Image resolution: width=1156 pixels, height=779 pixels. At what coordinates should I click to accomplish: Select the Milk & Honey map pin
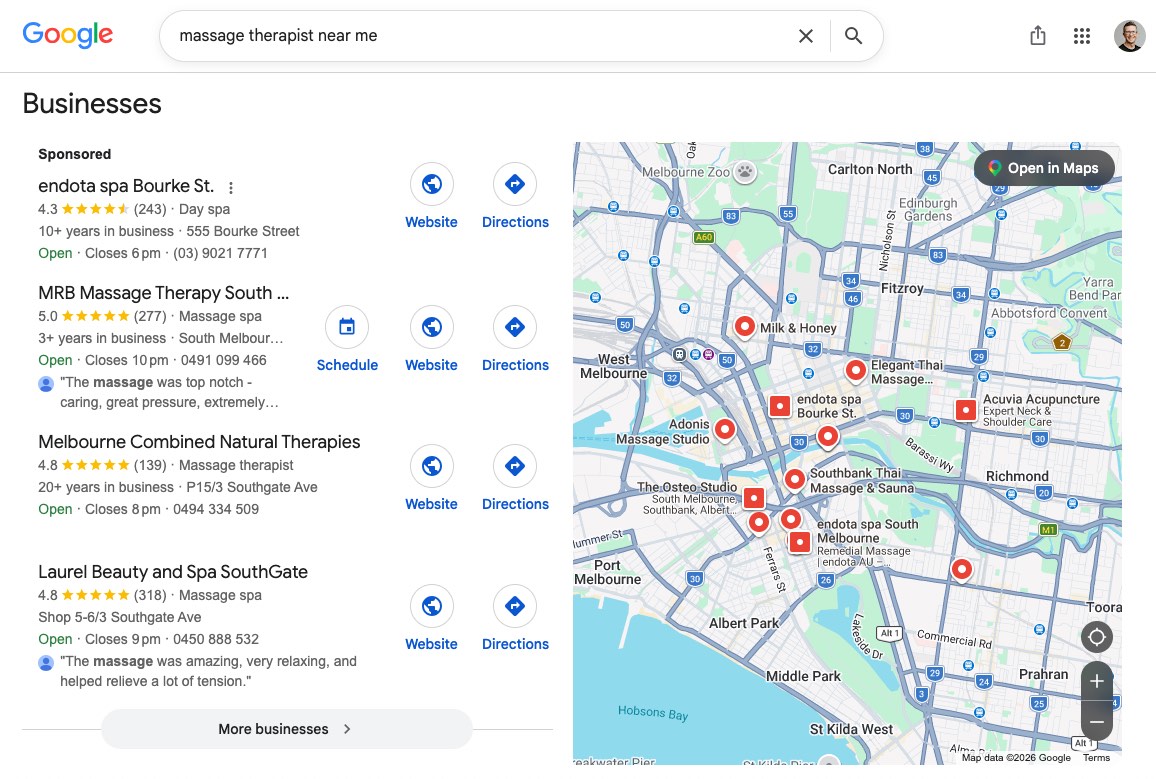[x=745, y=326]
